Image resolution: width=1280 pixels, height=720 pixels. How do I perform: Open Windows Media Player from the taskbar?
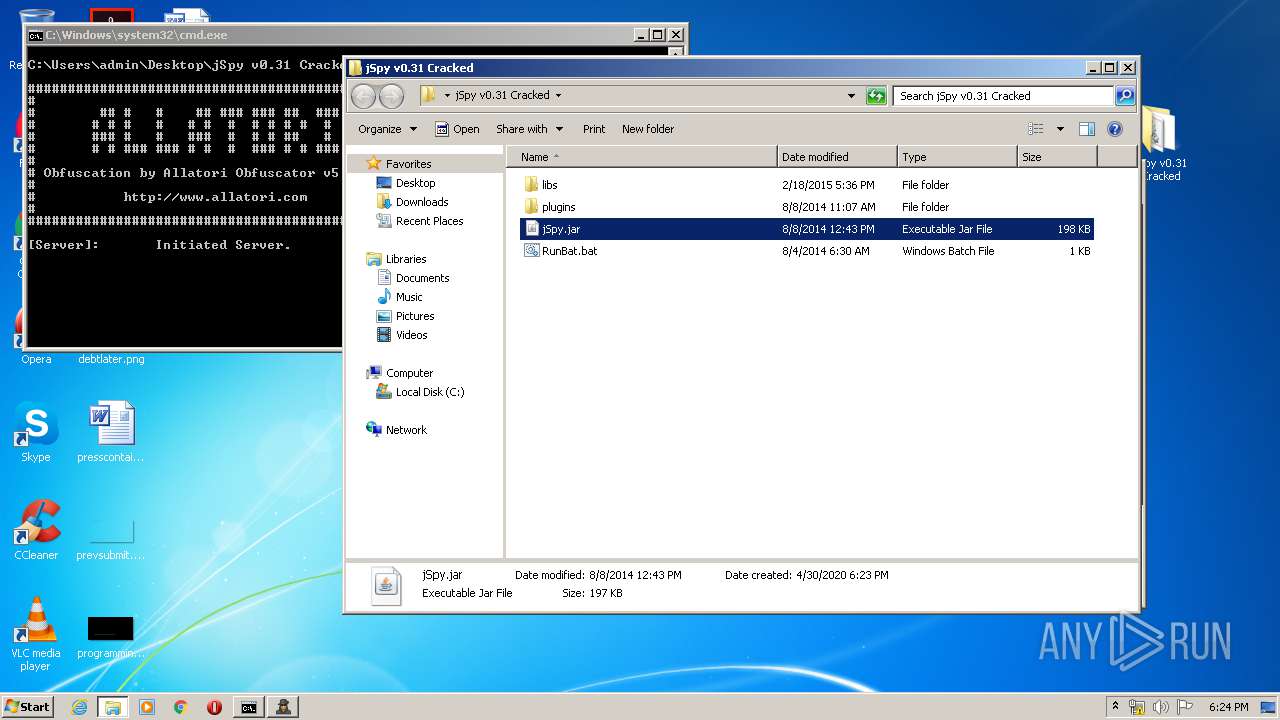tap(147, 707)
